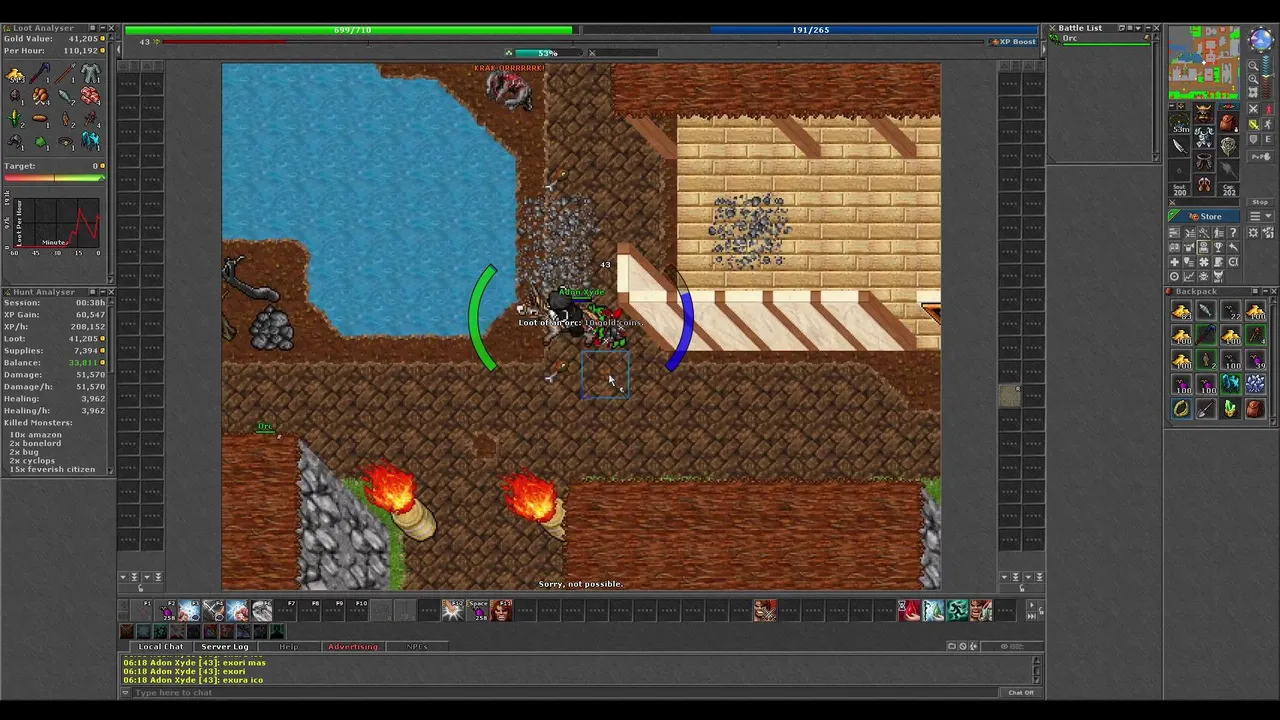
Task: Open the Store button
Action: (1205, 216)
